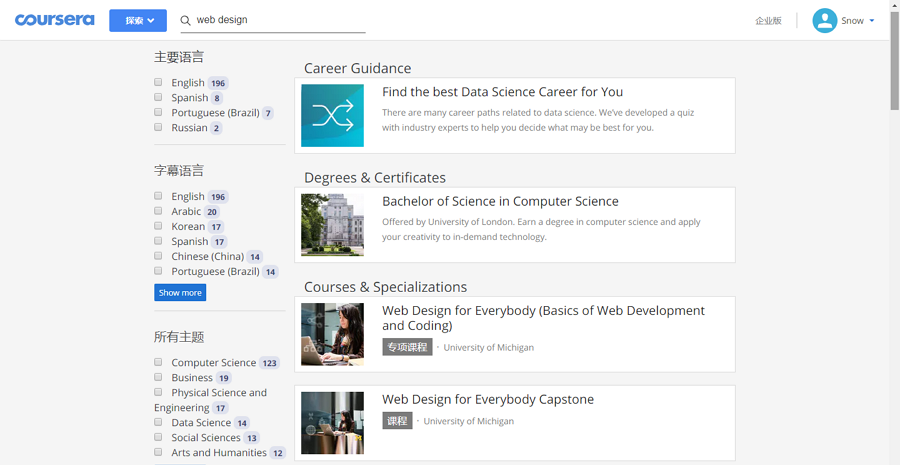Open the Web Design for Everybody Capstone title

pyautogui.click(x=488, y=399)
